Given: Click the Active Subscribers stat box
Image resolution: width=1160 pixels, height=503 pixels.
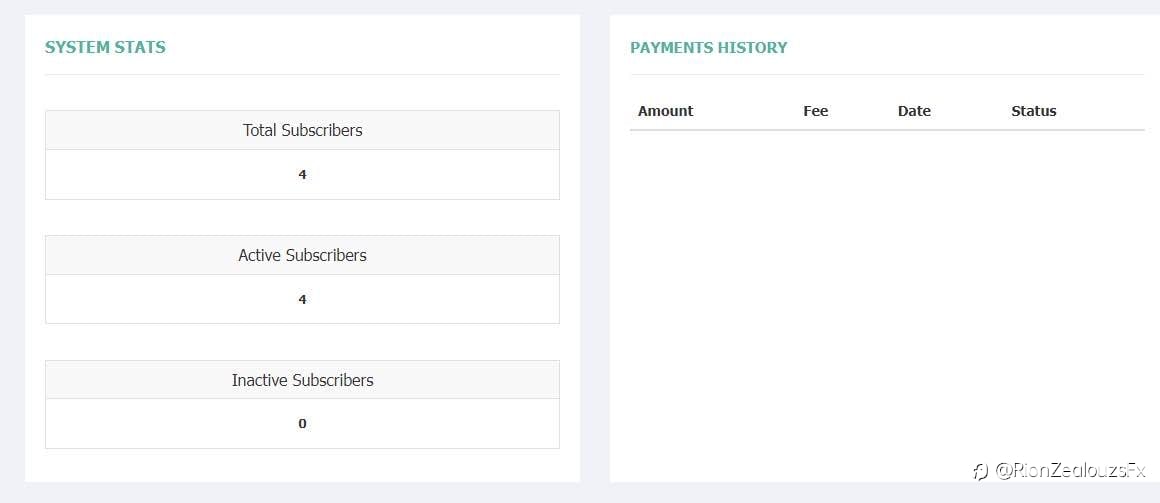Looking at the screenshot, I should pos(302,280).
